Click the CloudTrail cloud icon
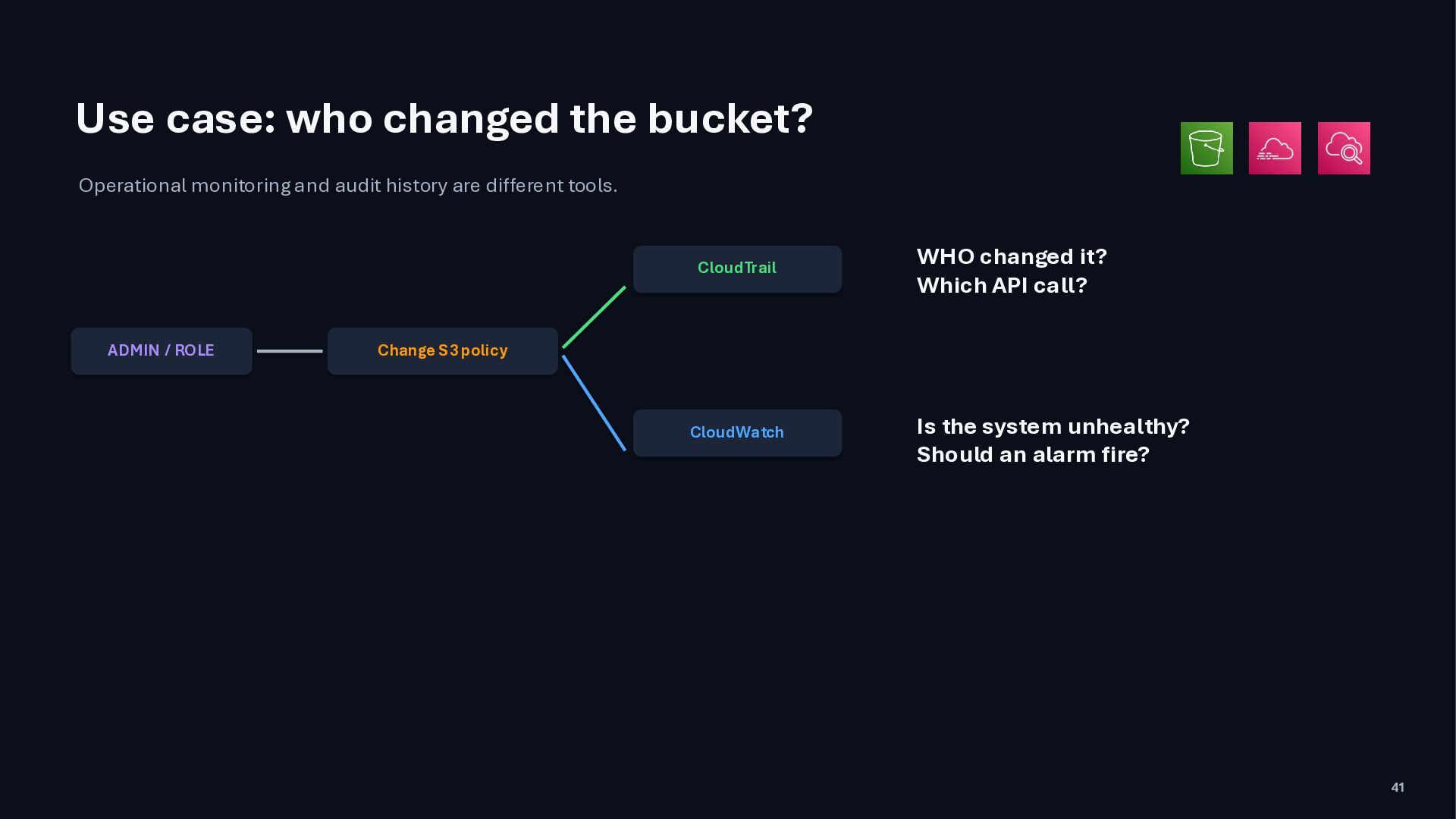 (x=1275, y=148)
